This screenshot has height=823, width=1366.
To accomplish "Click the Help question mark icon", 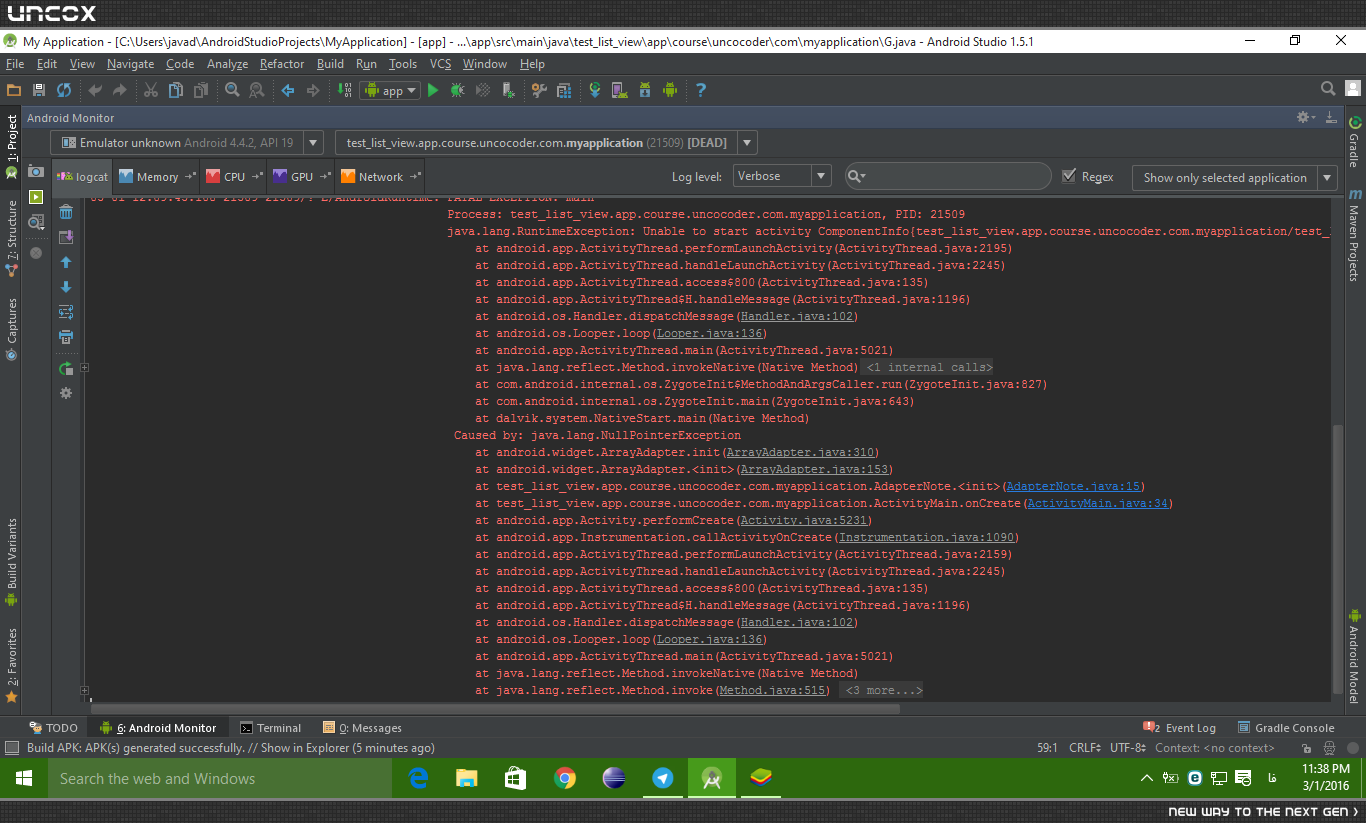I will pos(700,90).
